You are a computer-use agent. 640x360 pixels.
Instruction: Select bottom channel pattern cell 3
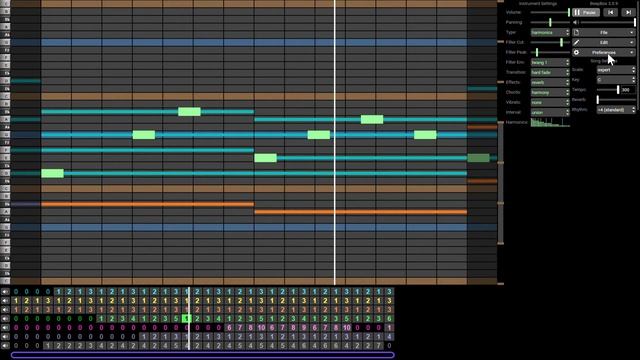click(x=91, y=345)
